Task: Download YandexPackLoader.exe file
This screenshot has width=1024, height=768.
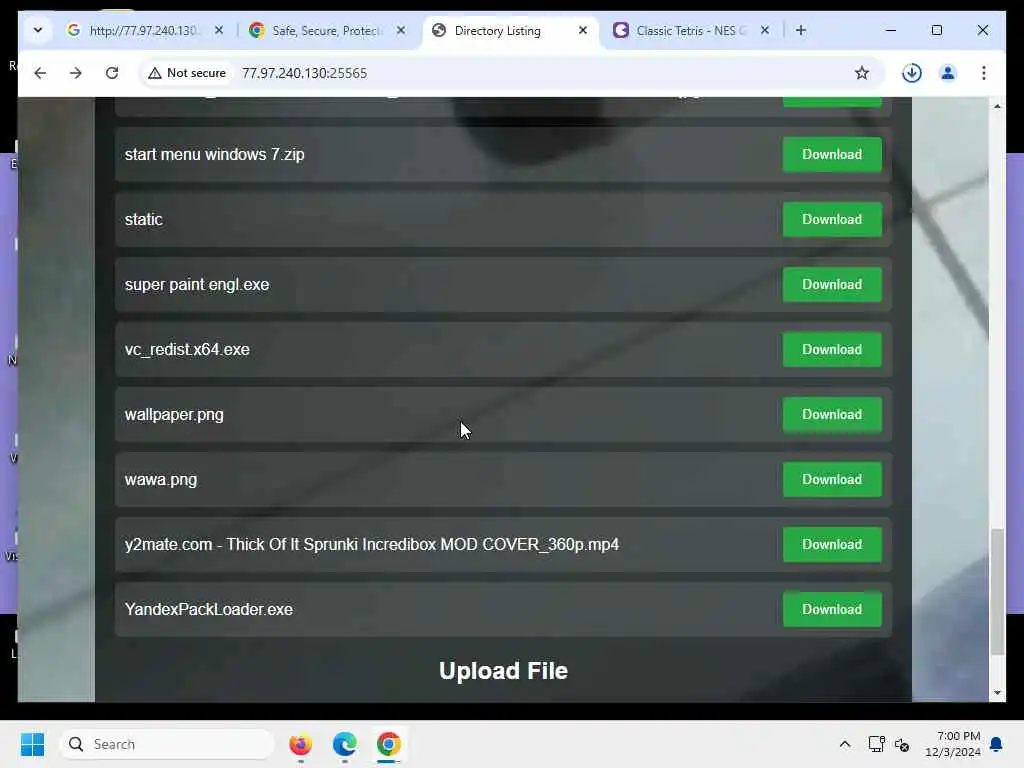Action: click(x=832, y=609)
